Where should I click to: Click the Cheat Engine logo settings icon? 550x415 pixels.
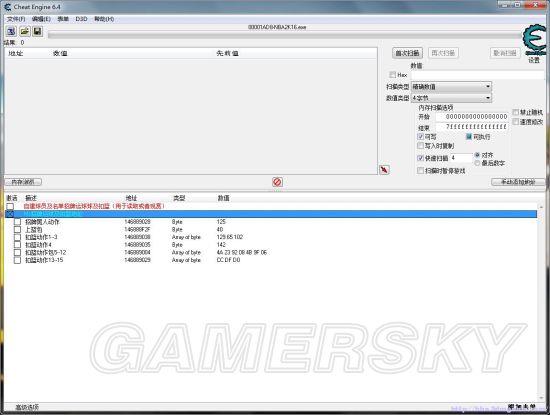click(x=535, y=39)
